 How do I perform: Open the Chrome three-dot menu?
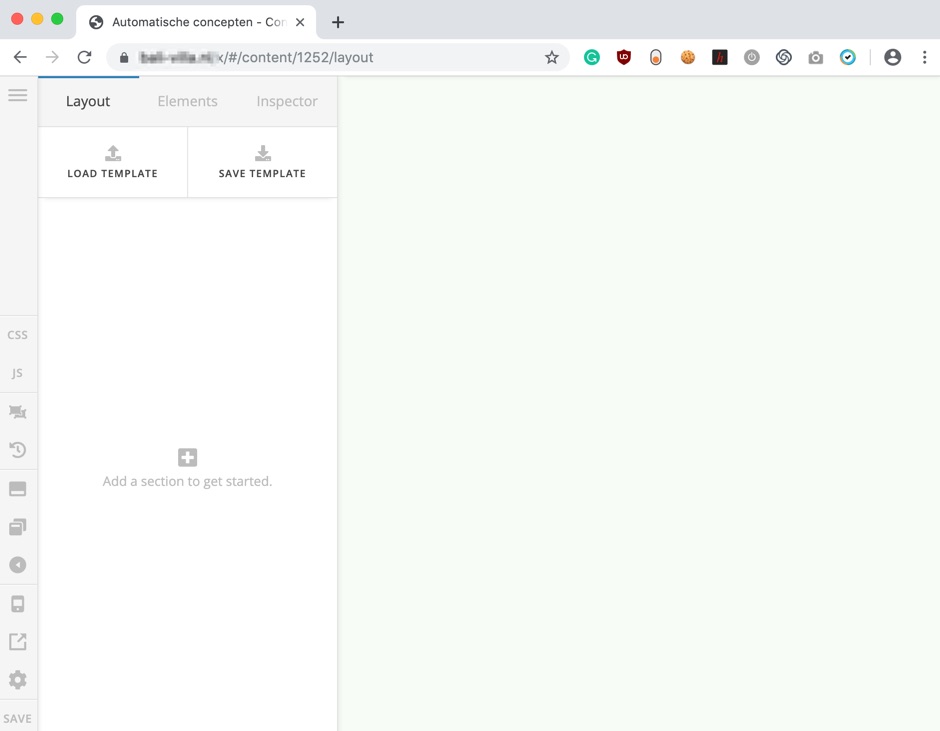tap(924, 58)
